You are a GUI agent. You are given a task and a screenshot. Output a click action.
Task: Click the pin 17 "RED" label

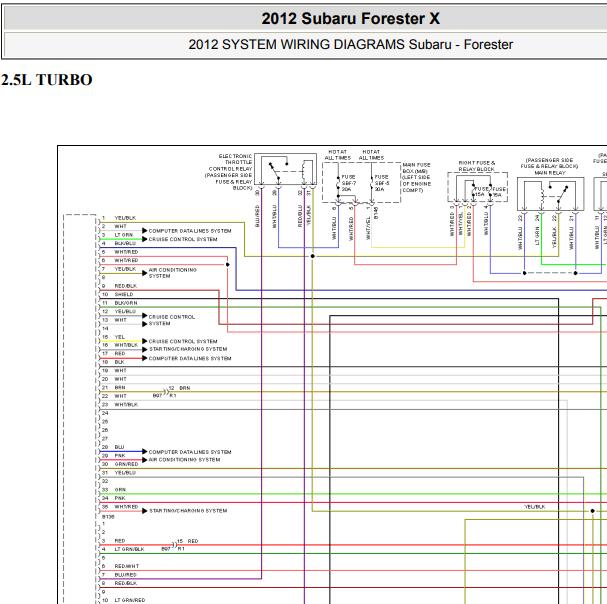(x=120, y=353)
